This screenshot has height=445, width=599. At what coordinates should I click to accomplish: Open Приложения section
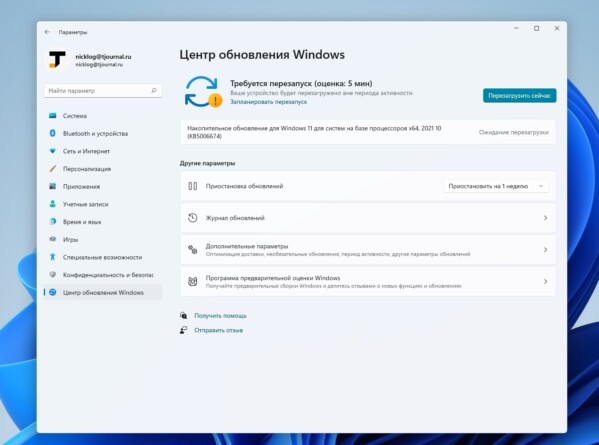[103, 186]
